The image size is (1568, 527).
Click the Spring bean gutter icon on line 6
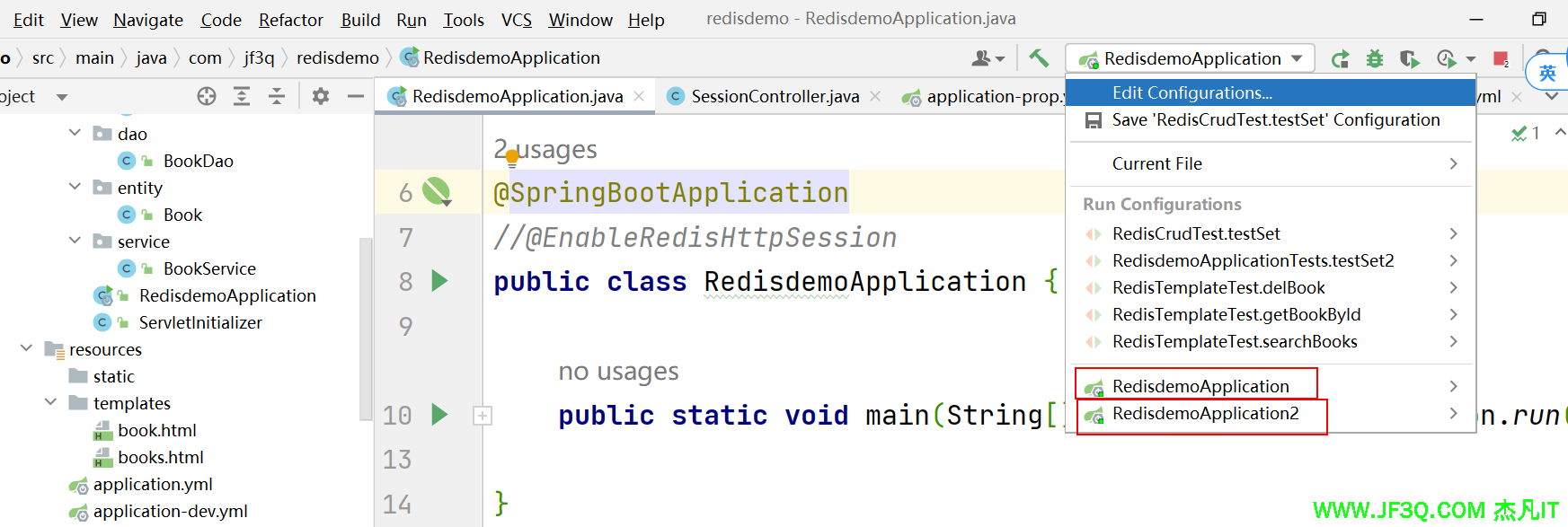[x=438, y=191]
